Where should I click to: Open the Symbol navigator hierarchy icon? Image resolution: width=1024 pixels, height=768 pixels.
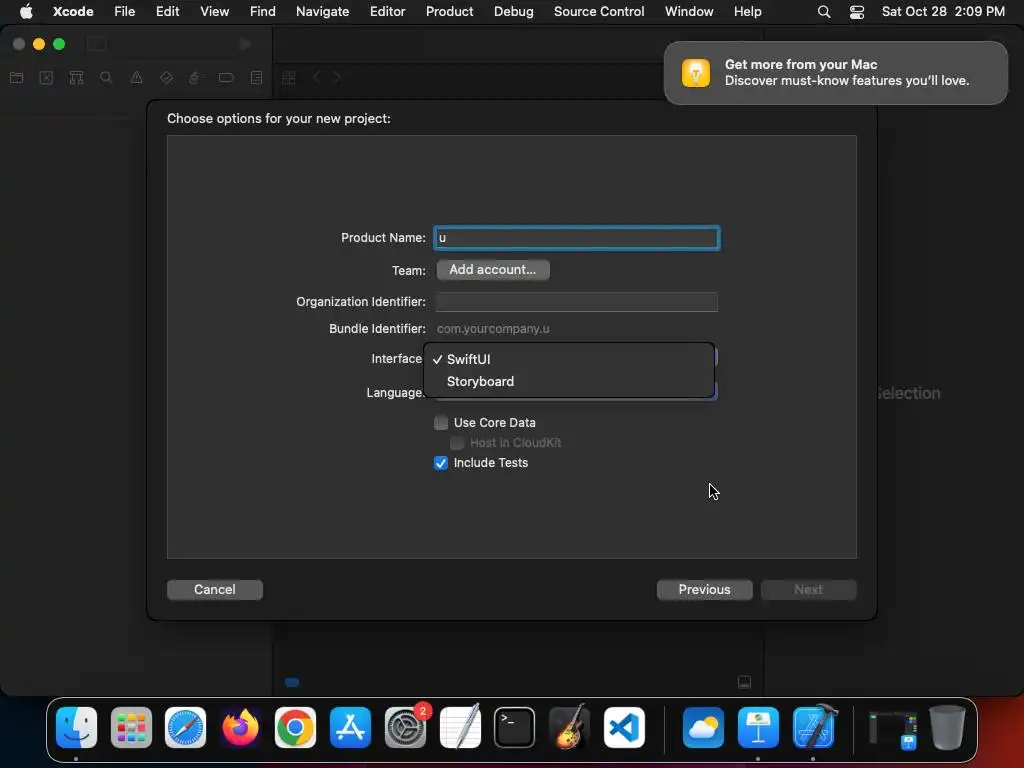(x=76, y=78)
